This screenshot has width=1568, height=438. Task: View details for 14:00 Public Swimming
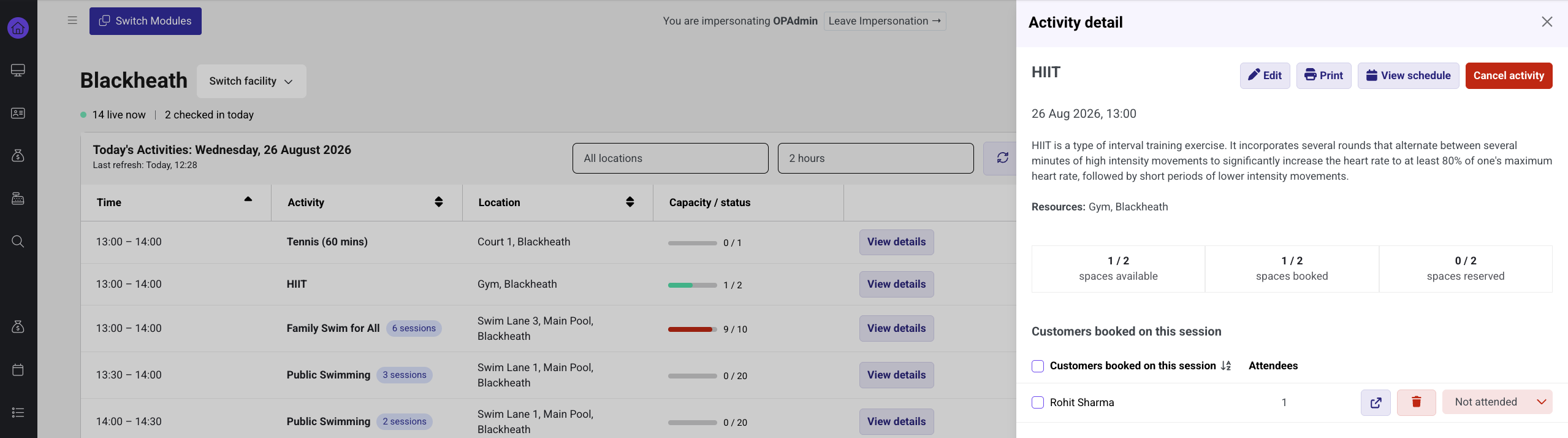click(896, 421)
